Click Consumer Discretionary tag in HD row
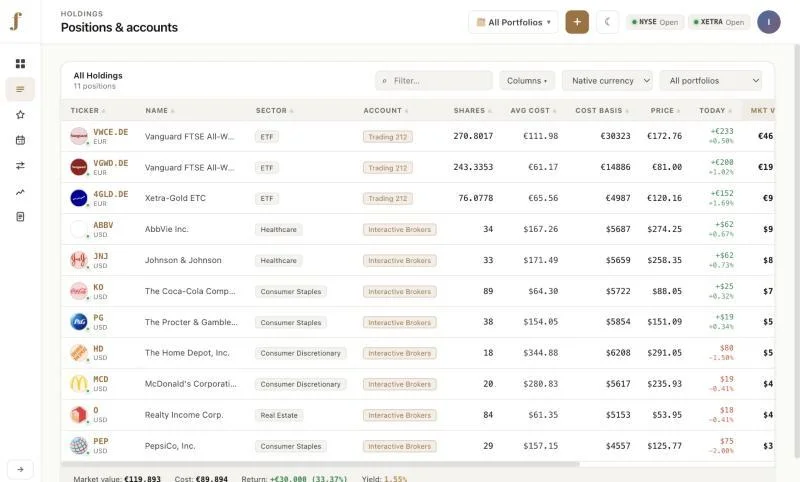 tap(301, 353)
